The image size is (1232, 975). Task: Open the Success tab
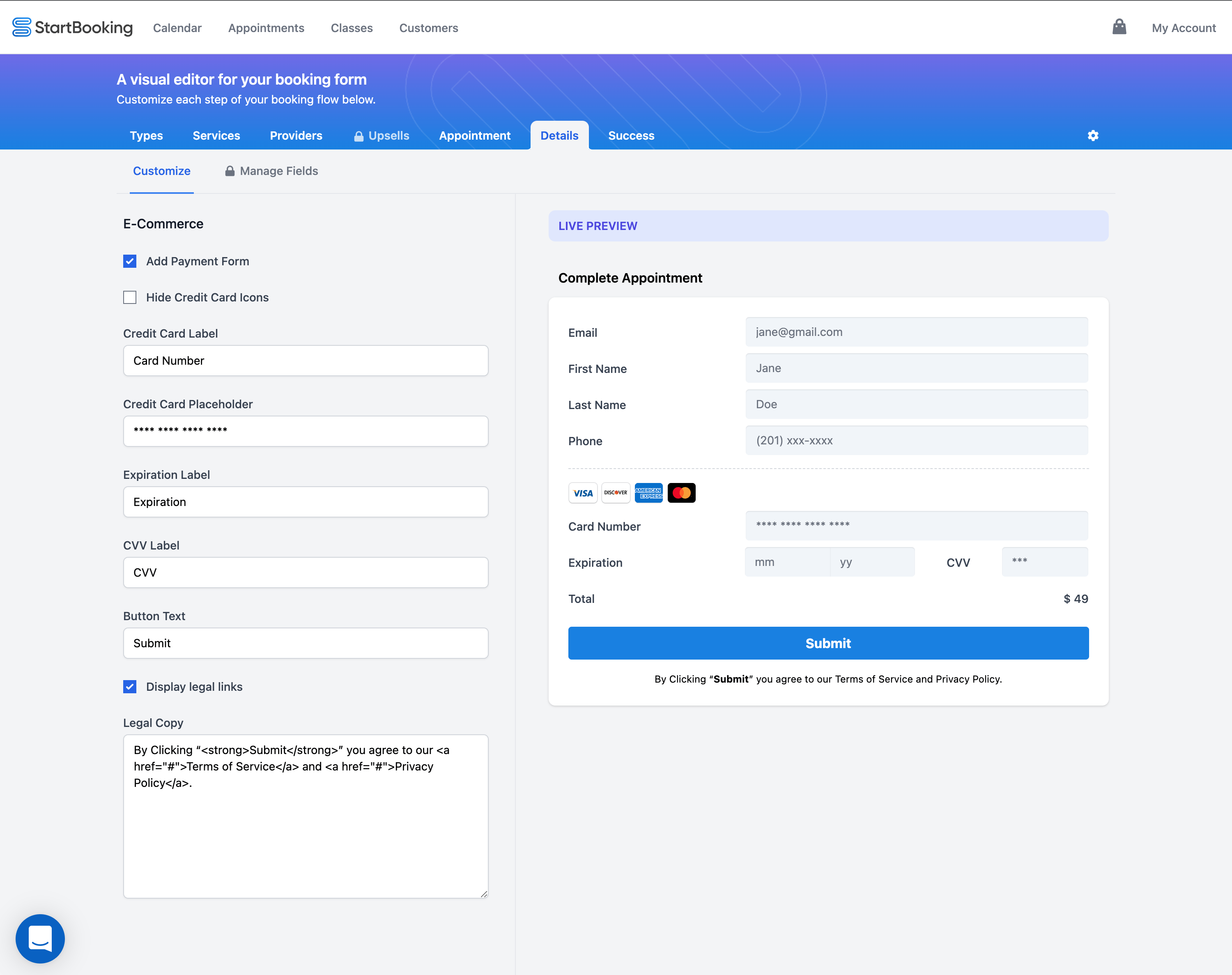click(x=631, y=135)
